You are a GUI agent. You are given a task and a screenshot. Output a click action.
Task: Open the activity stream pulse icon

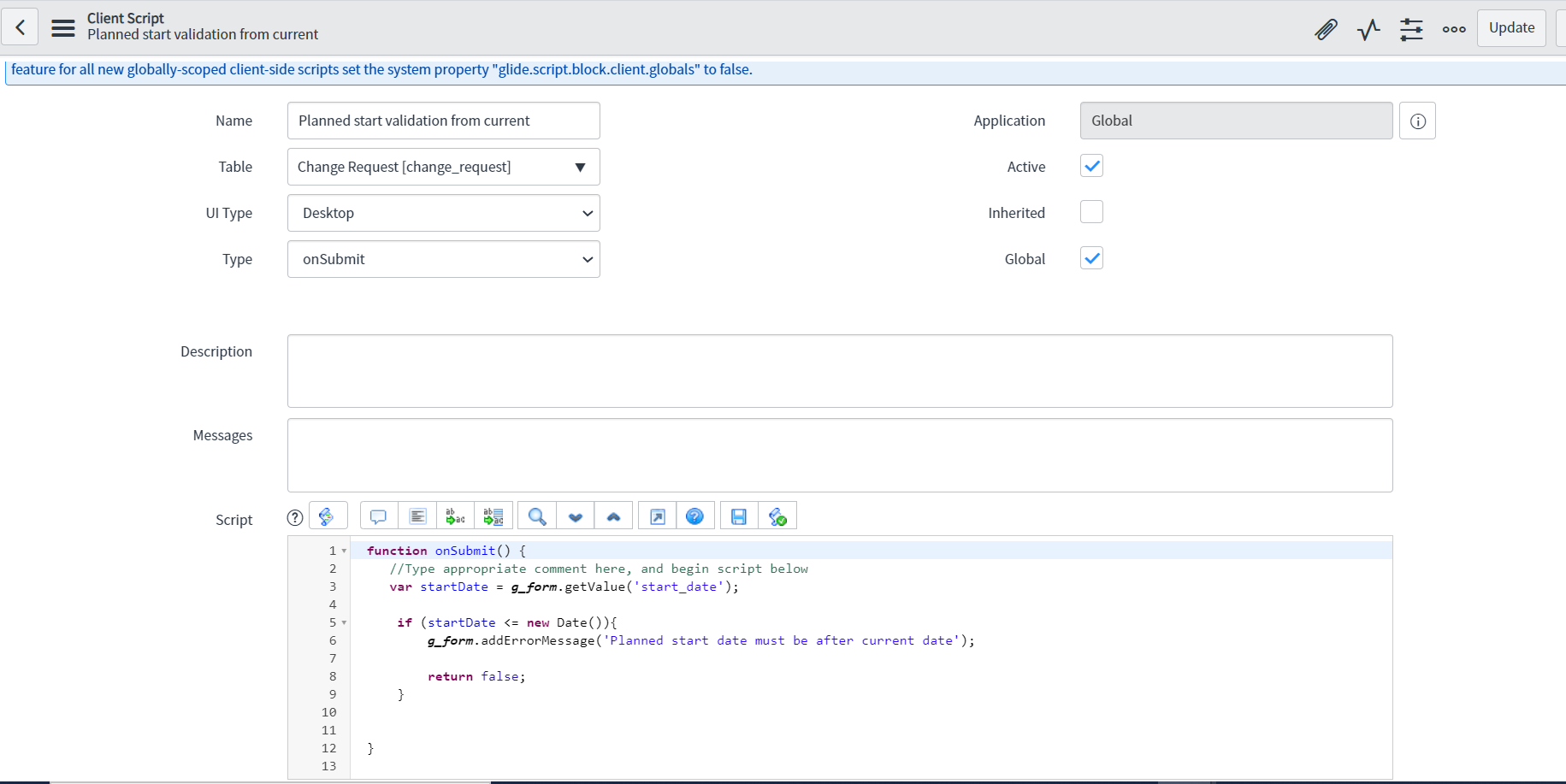pos(1368,30)
